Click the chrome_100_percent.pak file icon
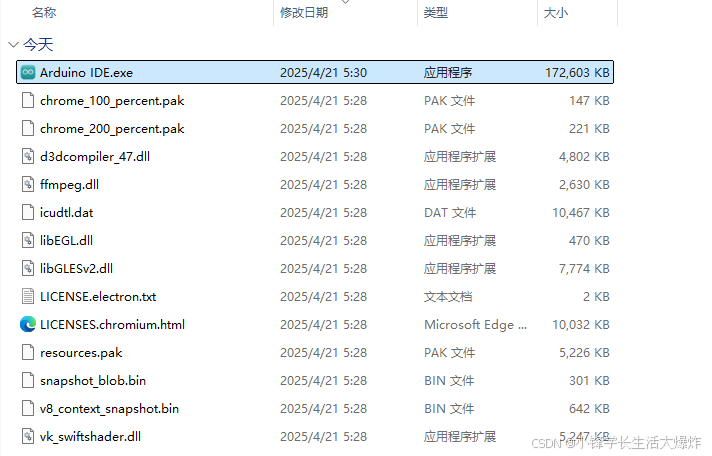712x456 pixels. (28, 100)
